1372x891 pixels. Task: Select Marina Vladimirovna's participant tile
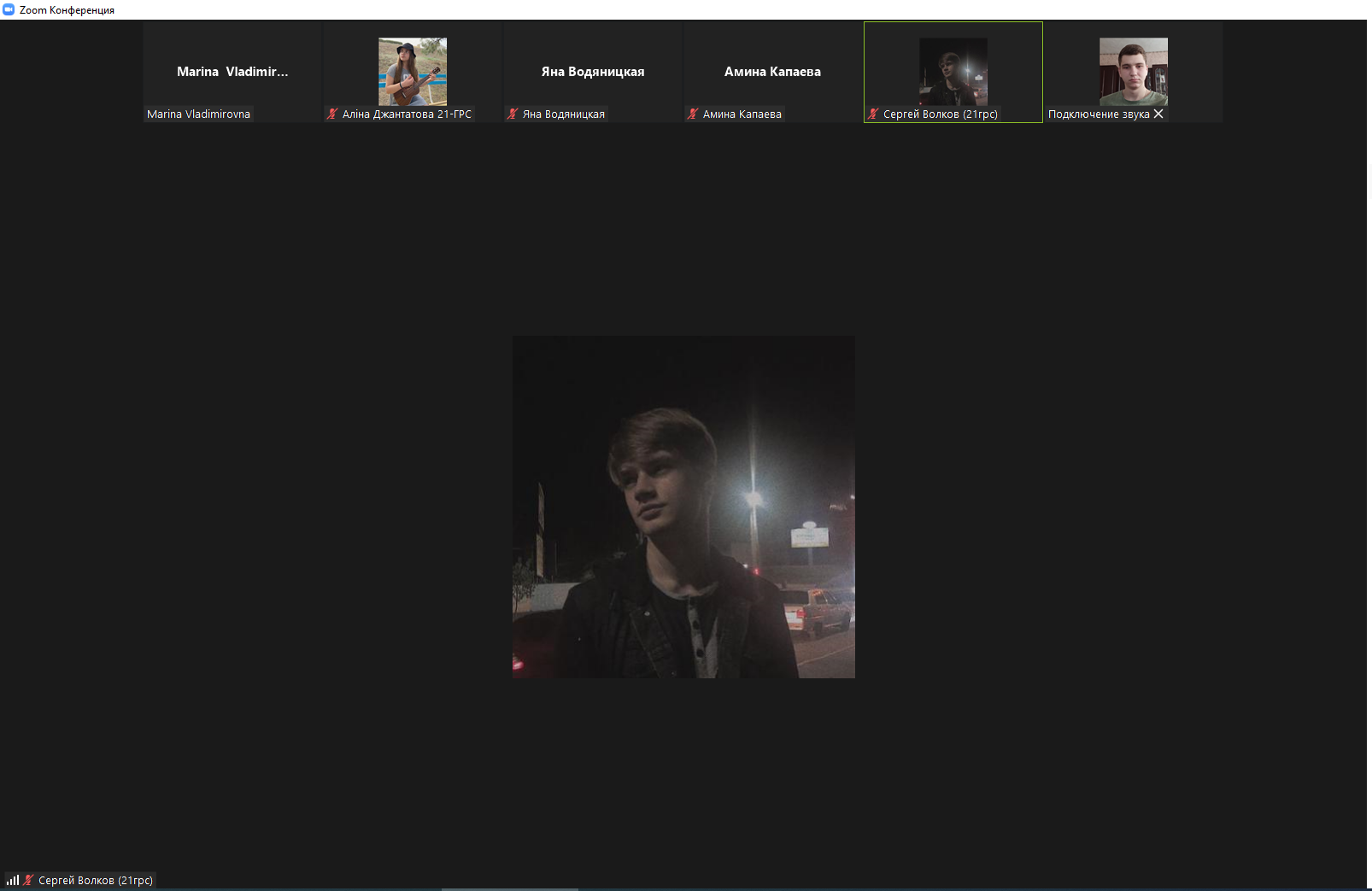point(232,72)
